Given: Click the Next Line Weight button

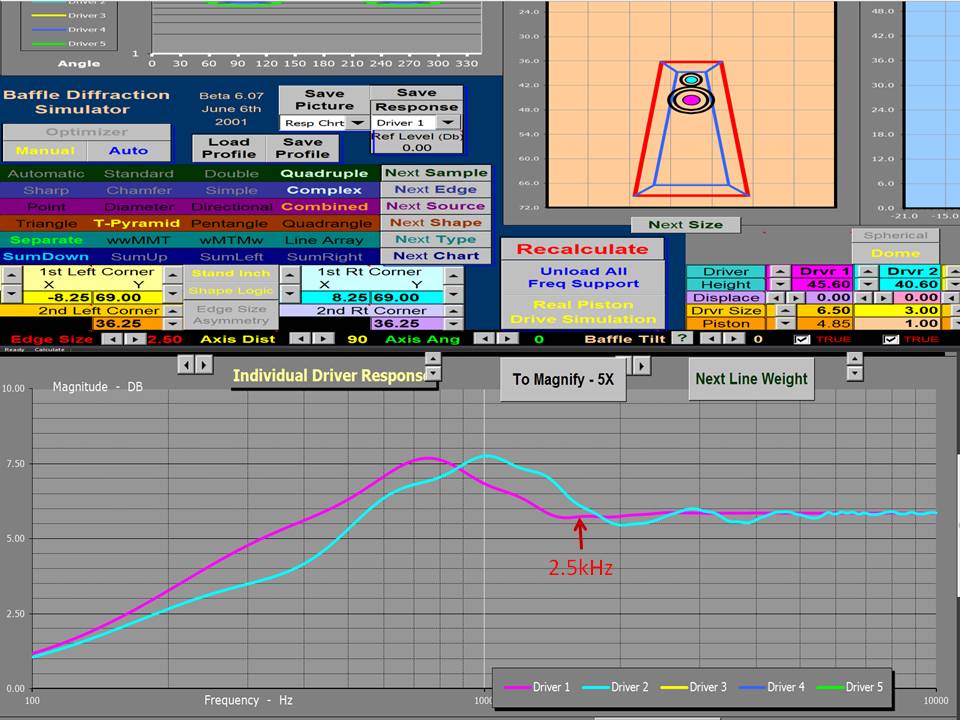Looking at the screenshot, I should pos(751,379).
